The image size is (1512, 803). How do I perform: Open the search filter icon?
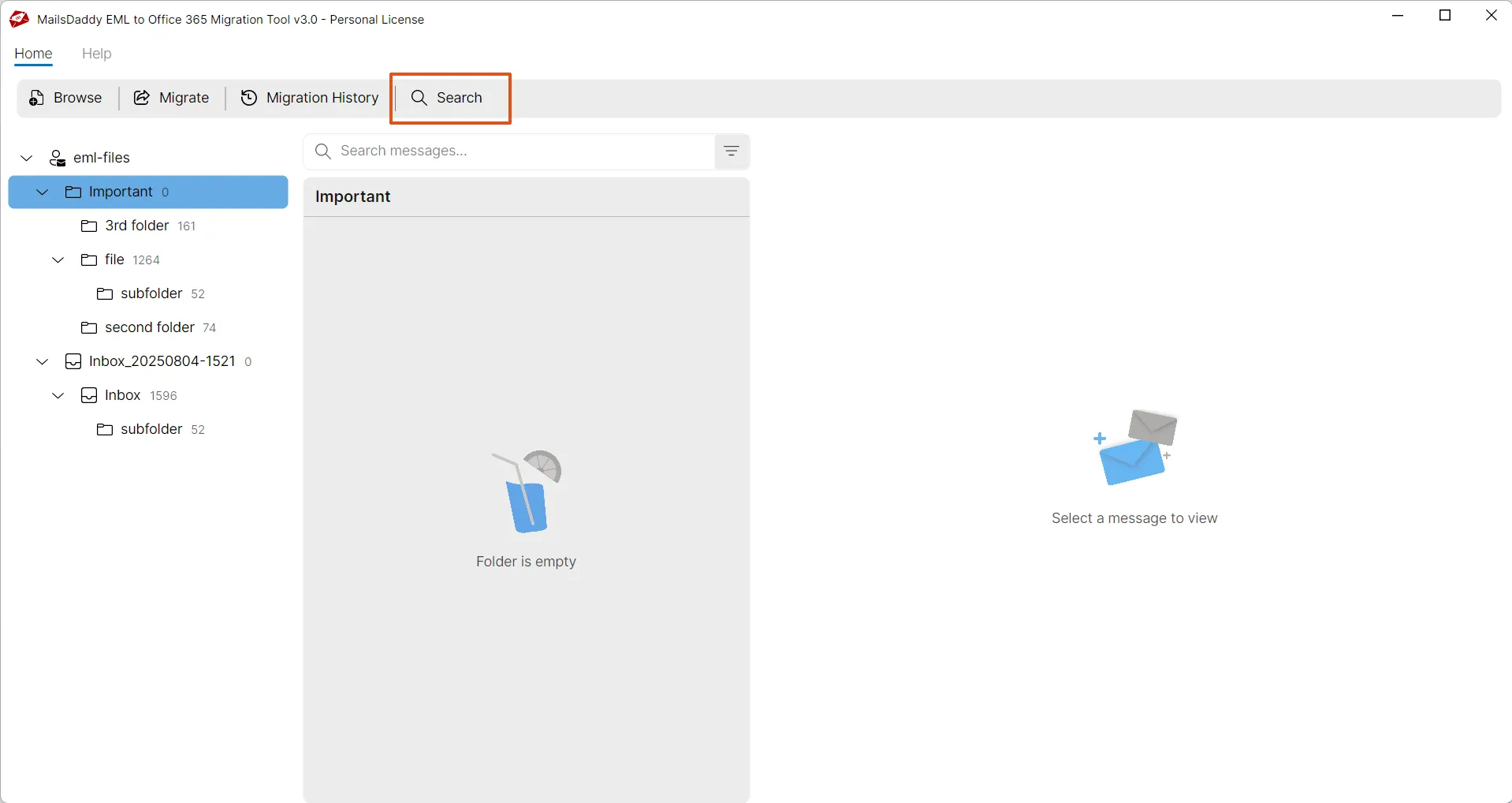coord(731,151)
